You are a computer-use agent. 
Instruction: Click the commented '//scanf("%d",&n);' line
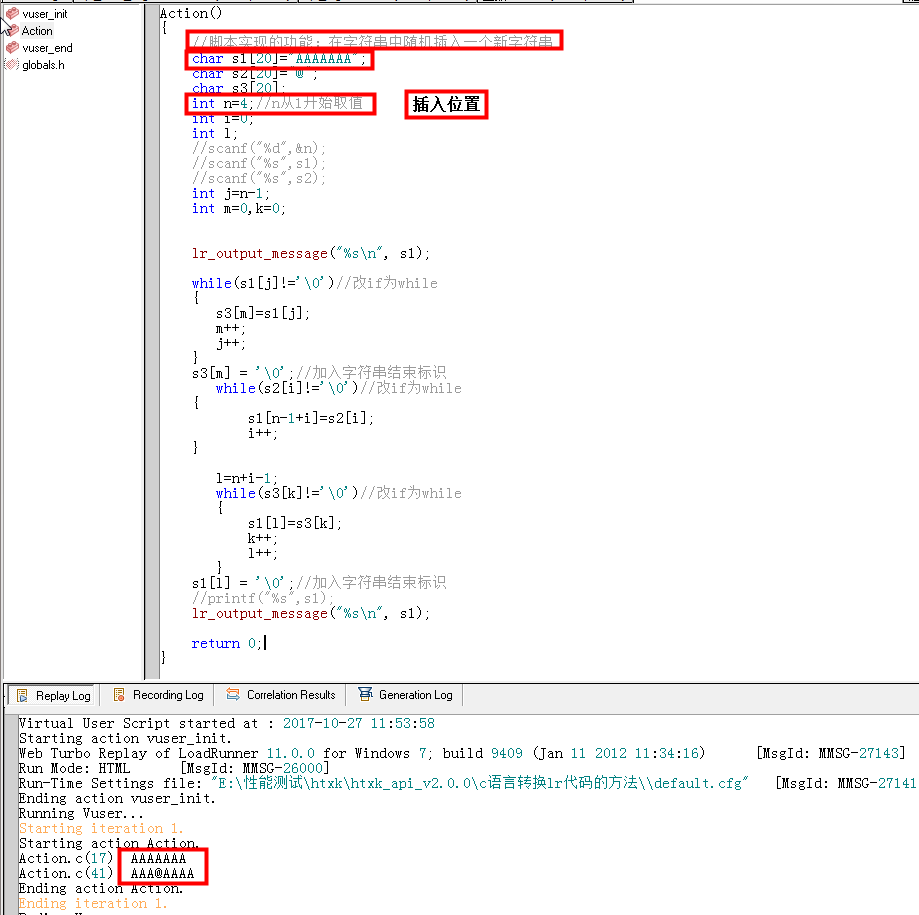(258, 148)
